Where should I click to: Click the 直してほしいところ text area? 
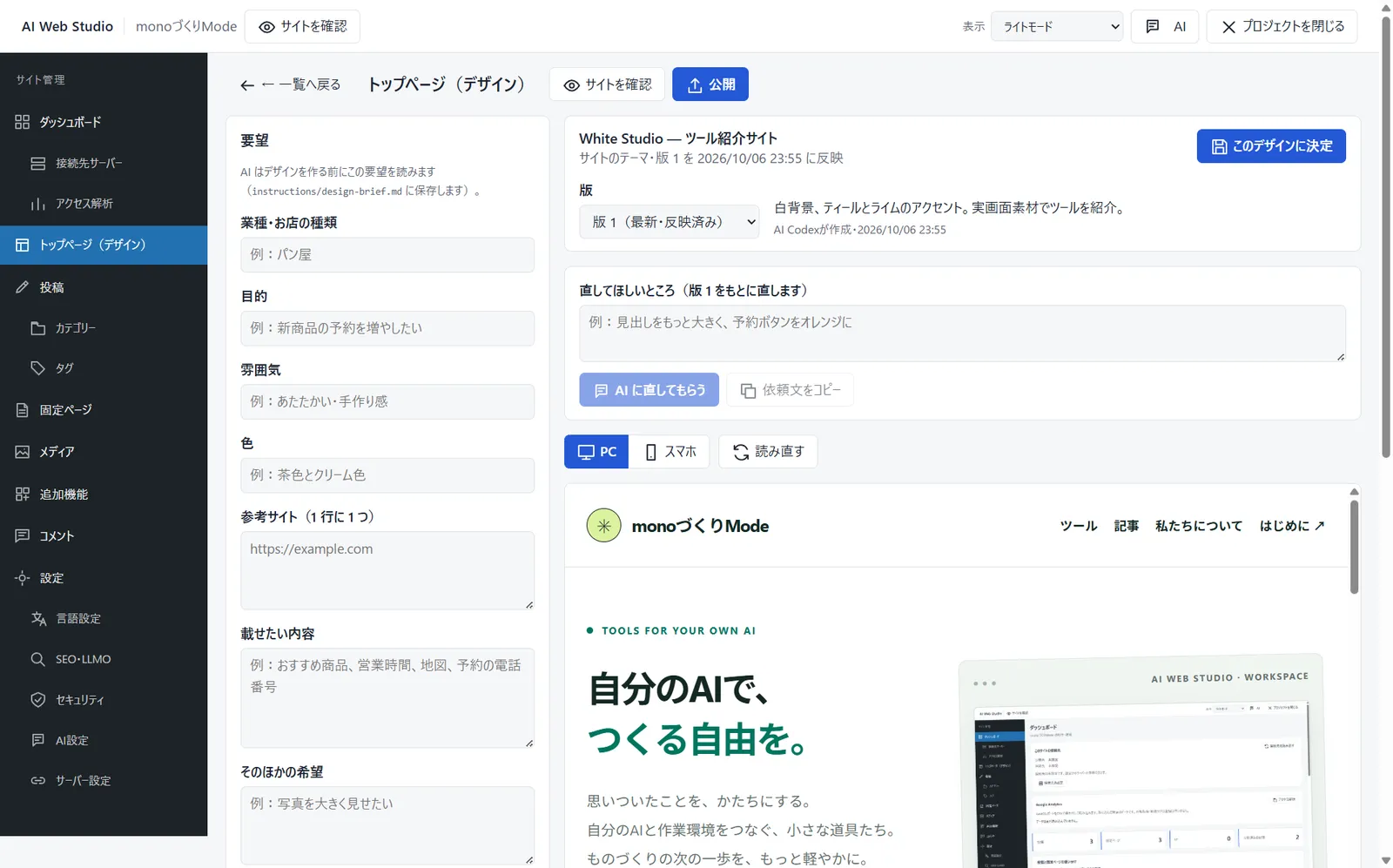pos(963,333)
